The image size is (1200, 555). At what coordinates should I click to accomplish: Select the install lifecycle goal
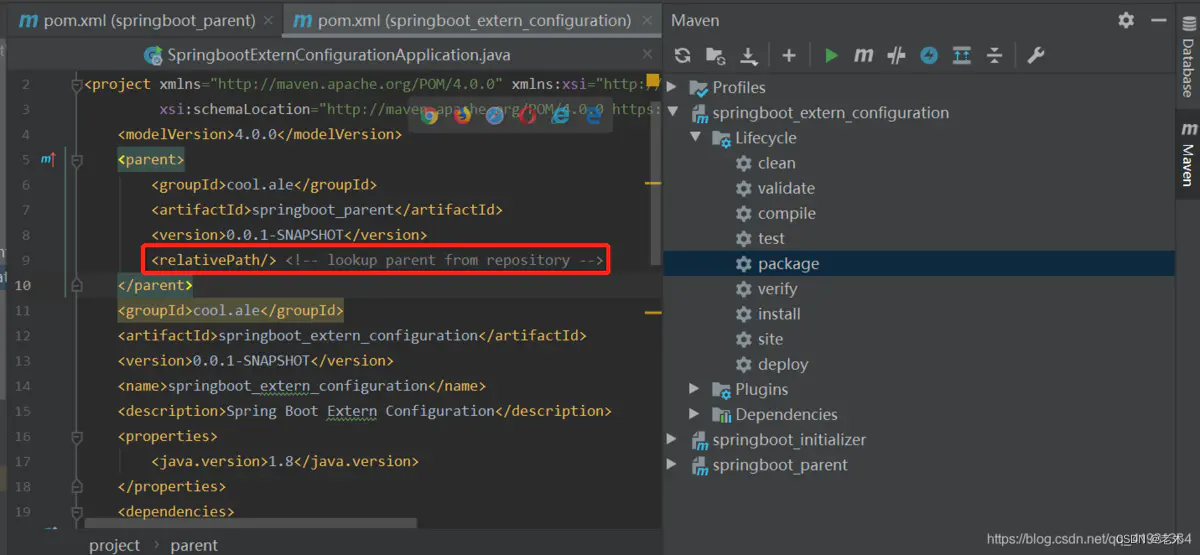click(x=779, y=313)
